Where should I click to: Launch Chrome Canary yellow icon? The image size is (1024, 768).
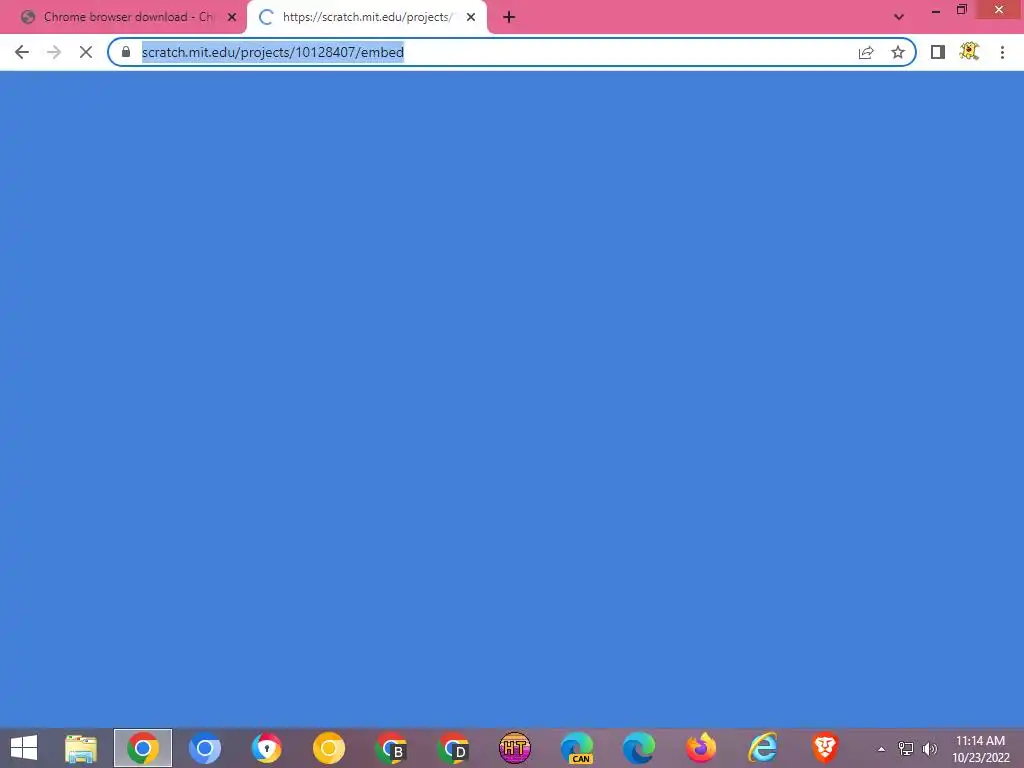[328, 748]
